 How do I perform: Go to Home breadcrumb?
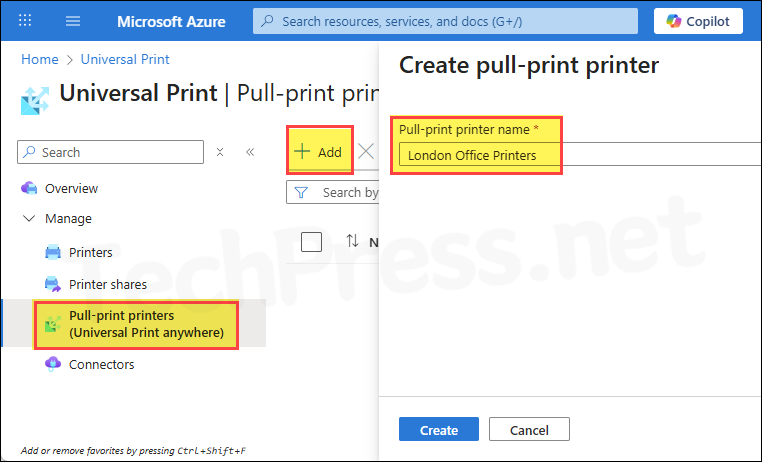point(40,59)
